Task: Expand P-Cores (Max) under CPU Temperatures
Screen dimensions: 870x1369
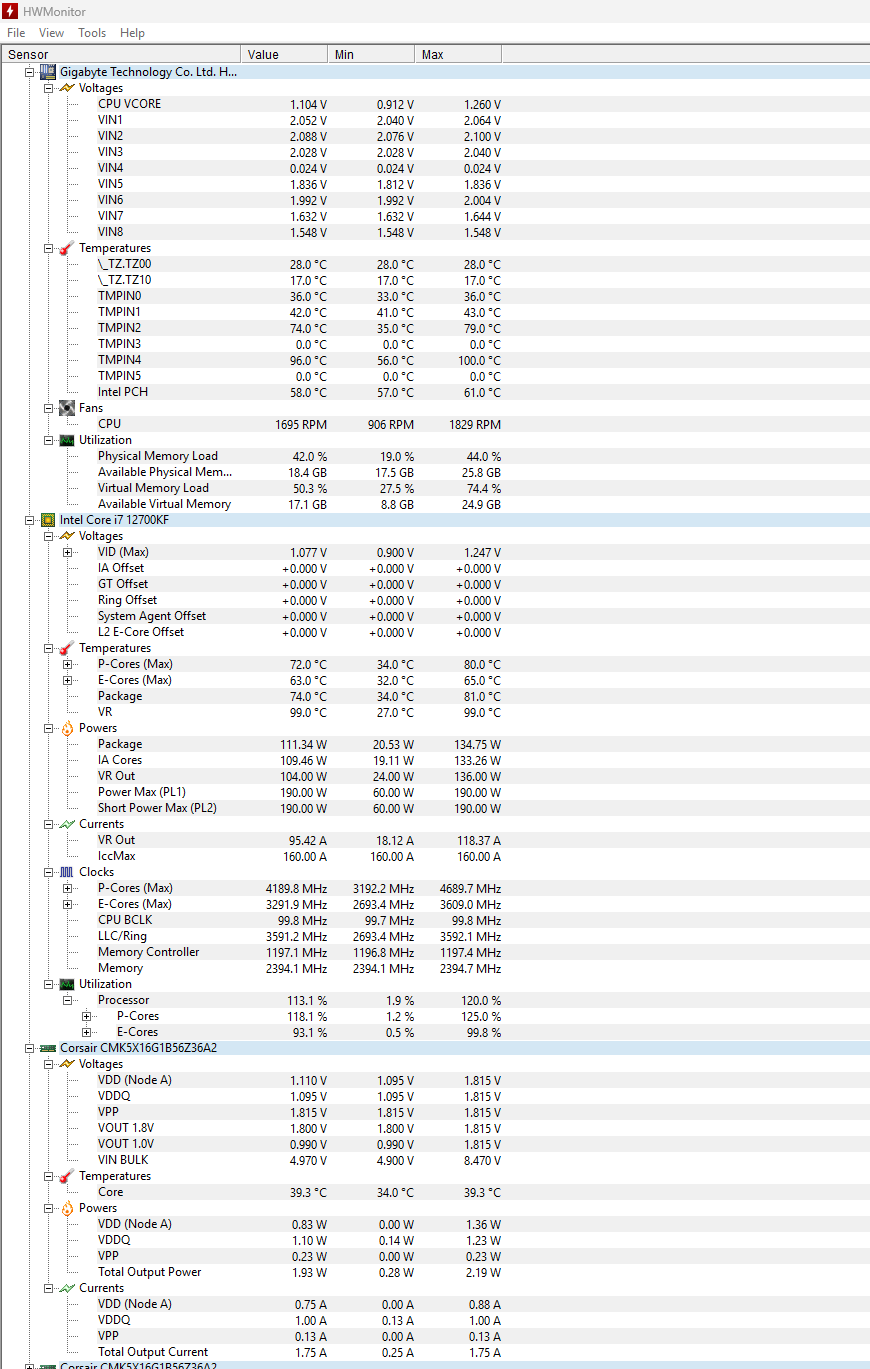Action: 68,664
